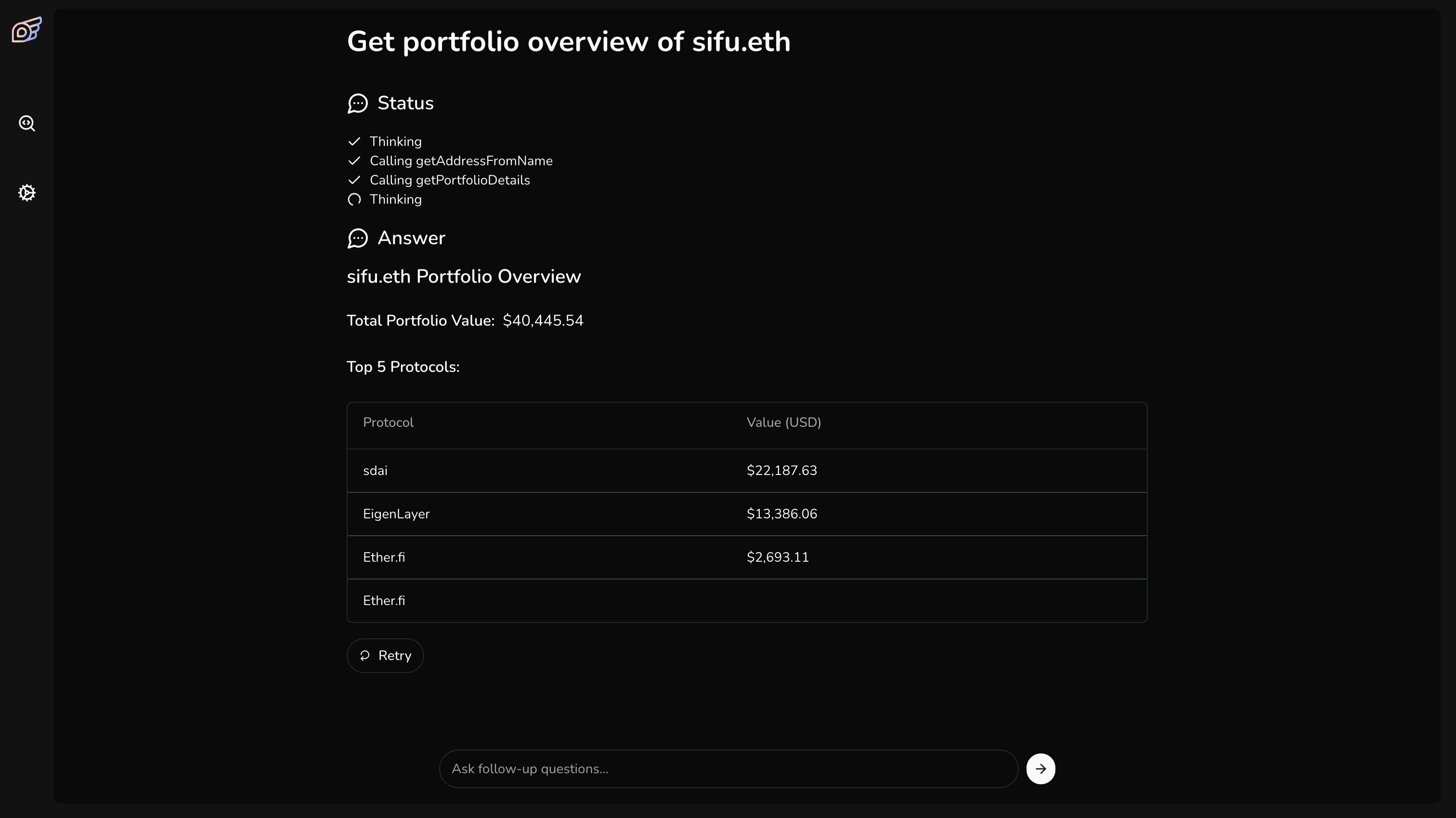Click the in-progress Thinking status line
This screenshot has height=818, width=1456.
pos(396,199)
